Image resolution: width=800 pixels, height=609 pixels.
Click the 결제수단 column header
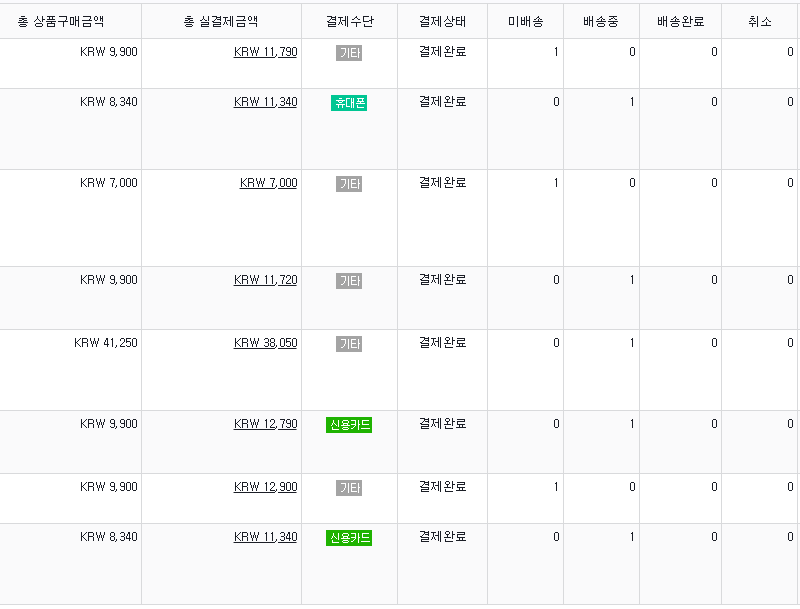point(349,21)
